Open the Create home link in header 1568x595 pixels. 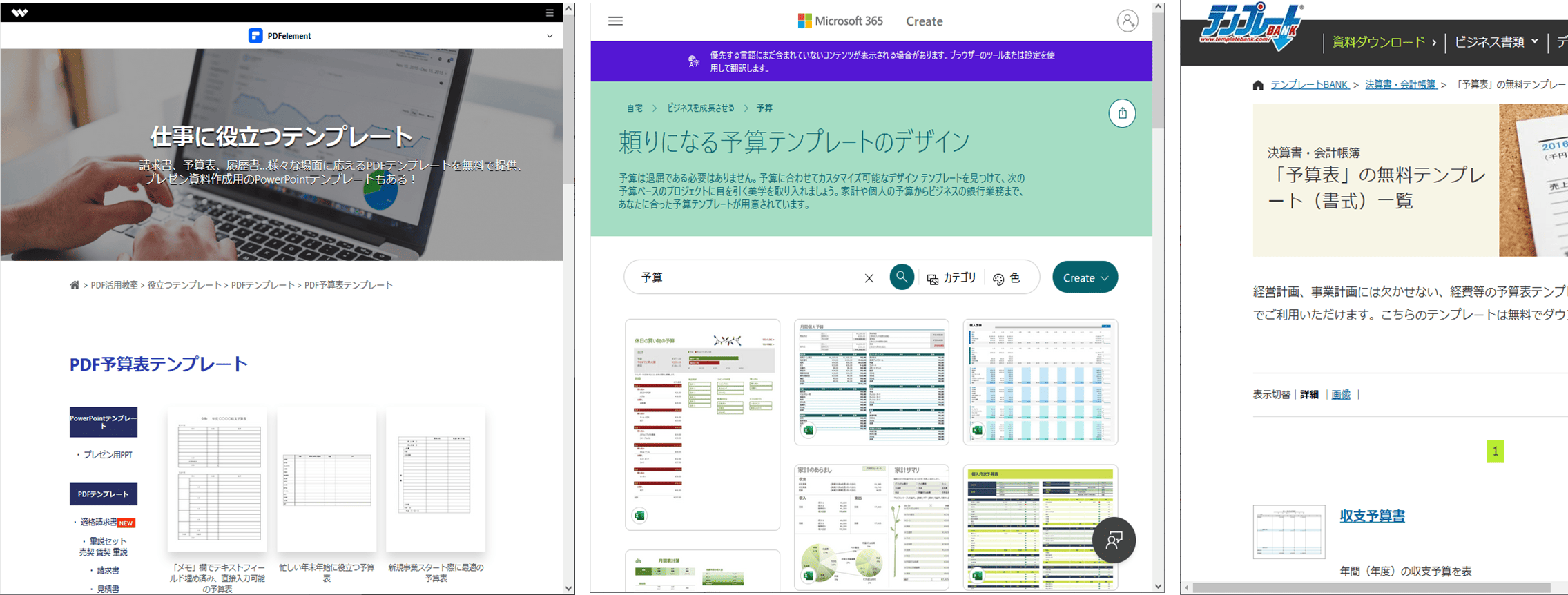point(925,21)
